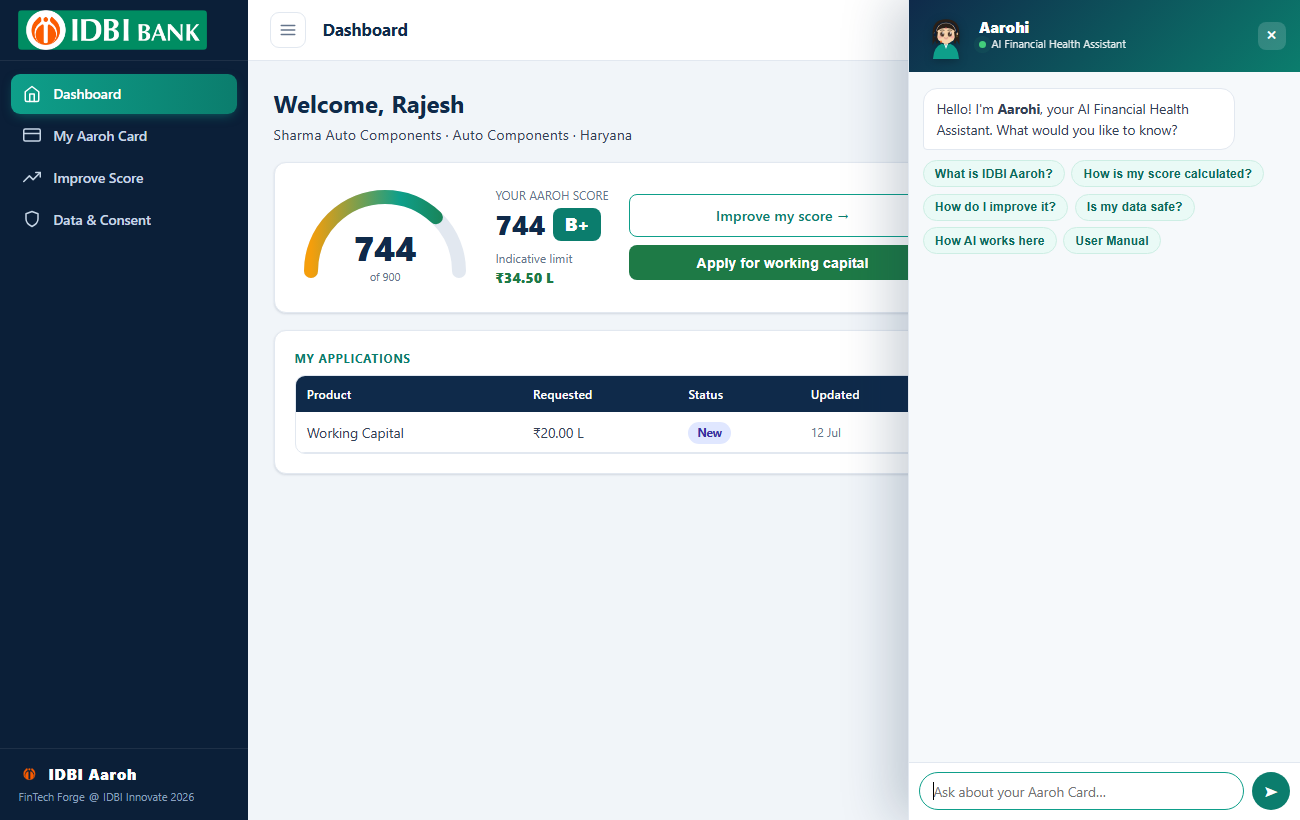
Task: Select 'How is my score calculated?' chip
Action: tap(1167, 174)
